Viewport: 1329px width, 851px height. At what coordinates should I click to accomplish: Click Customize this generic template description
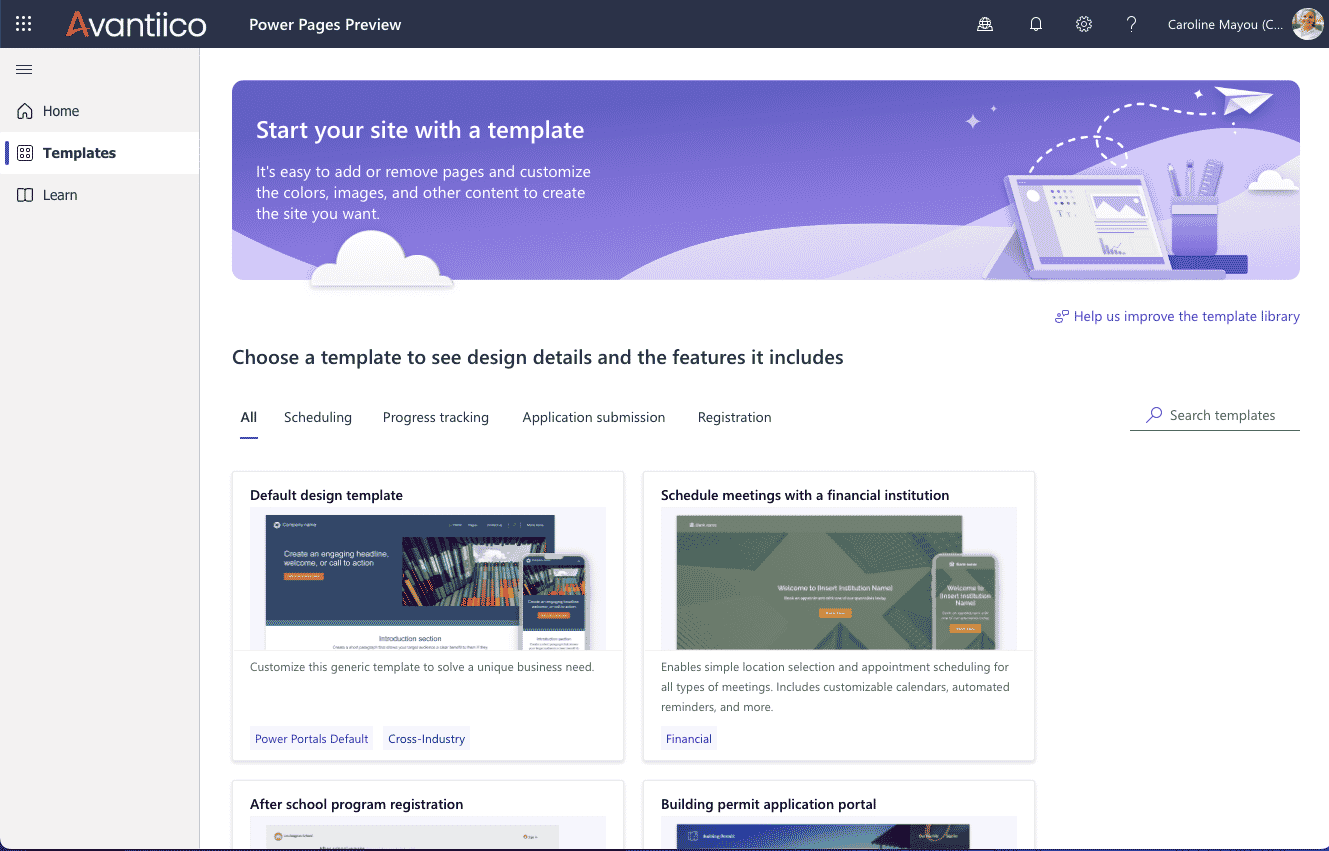pyautogui.click(x=422, y=667)
